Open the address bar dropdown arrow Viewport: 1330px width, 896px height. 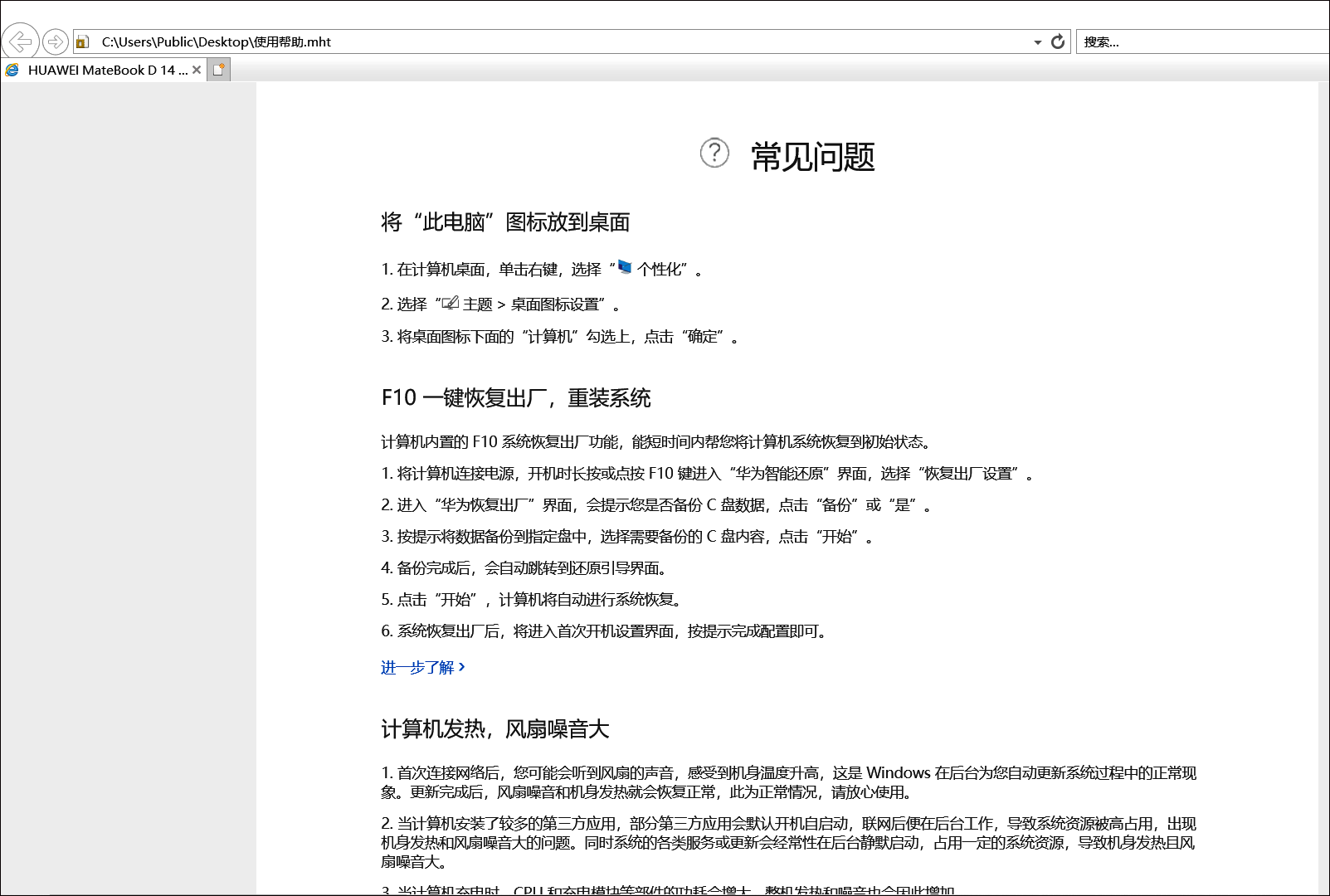coord(1037,42)
